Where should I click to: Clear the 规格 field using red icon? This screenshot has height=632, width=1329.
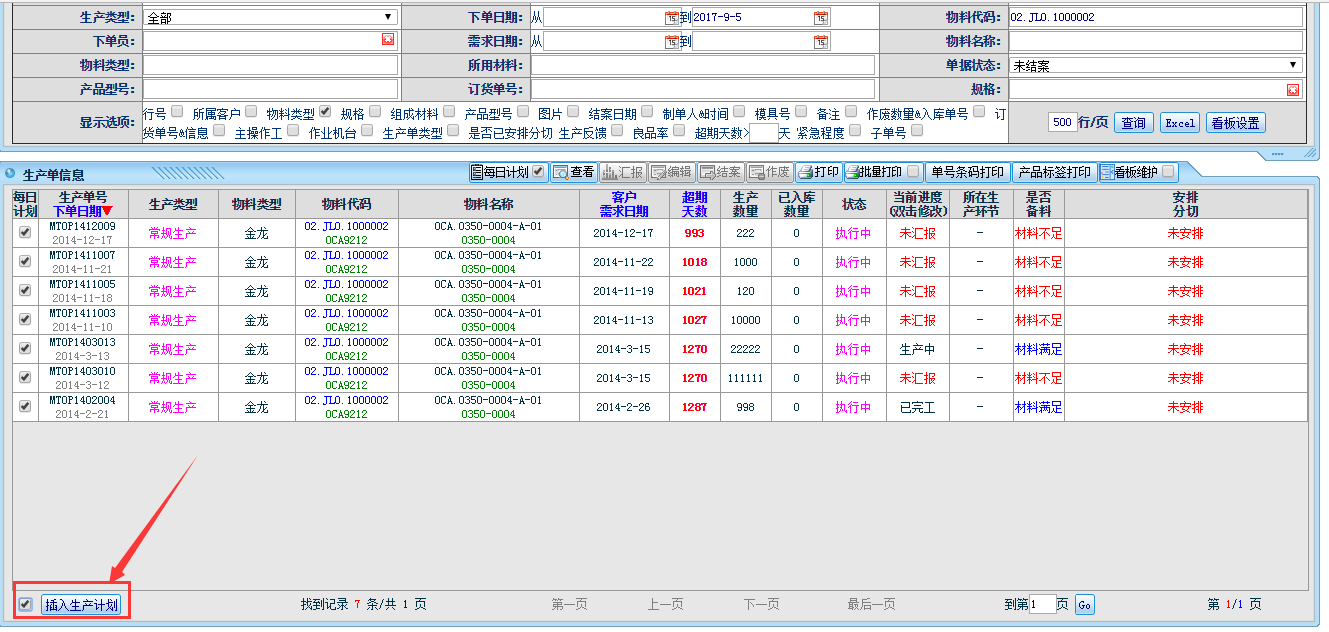coord(1293,90)
